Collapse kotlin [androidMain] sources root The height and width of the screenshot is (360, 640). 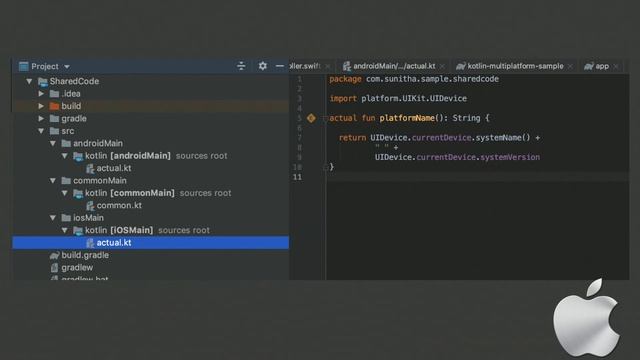click(x=65, y=156)
